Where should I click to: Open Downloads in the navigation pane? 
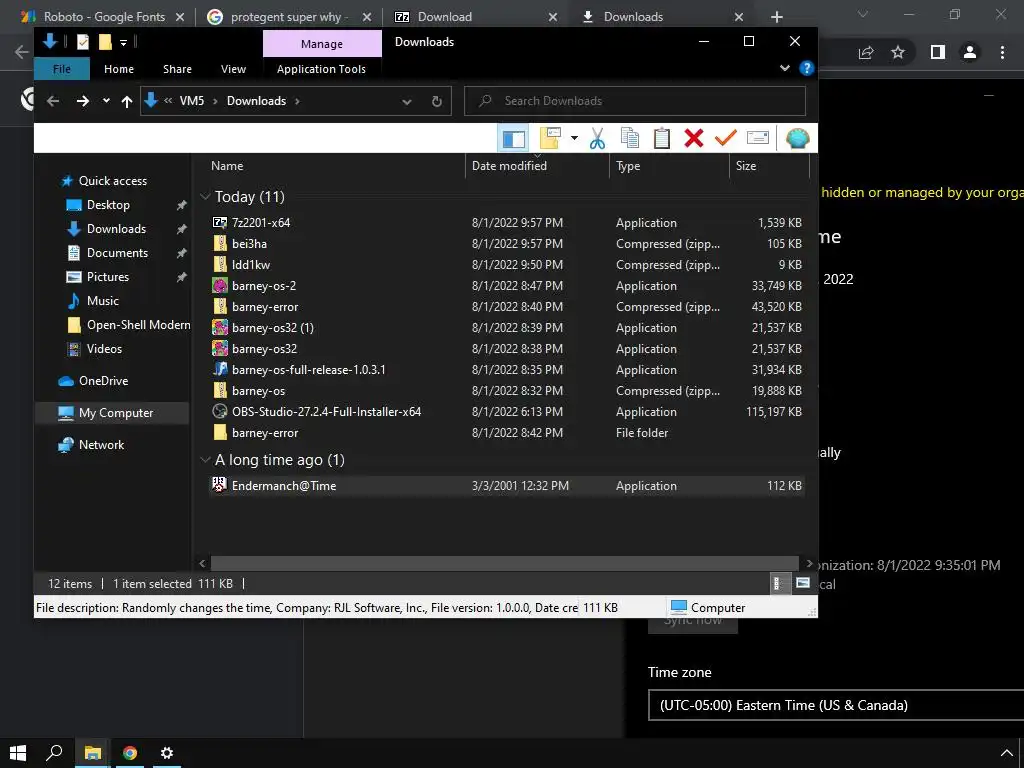pyautogui.click(x=116, y=229)
